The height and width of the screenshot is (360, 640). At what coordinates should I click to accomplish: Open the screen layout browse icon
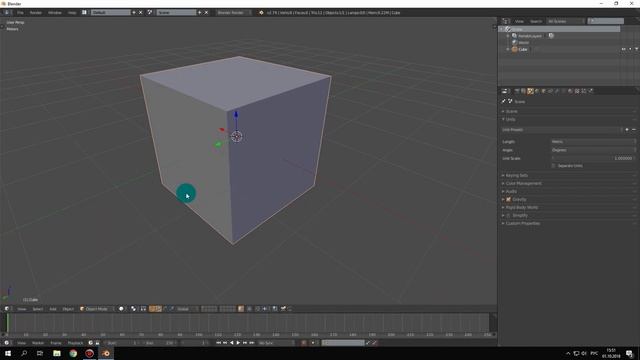[84, 13]
